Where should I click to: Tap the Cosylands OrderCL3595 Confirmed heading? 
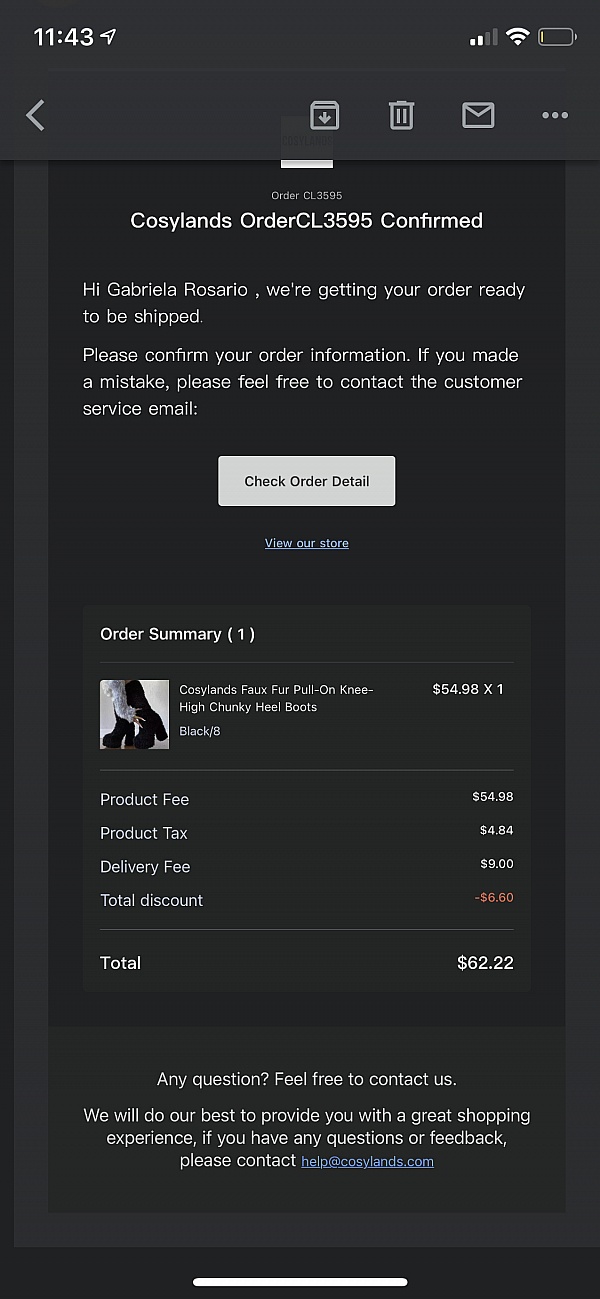(x=307, y=221)
